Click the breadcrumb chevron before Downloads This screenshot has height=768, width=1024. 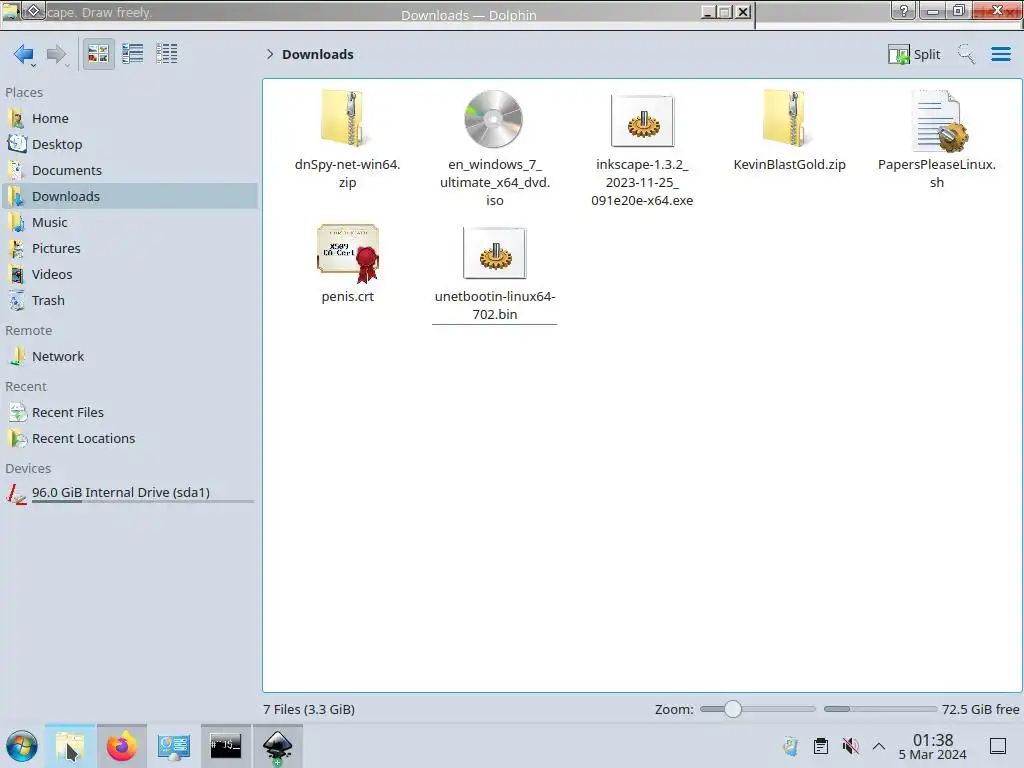[x=270, y=54]
